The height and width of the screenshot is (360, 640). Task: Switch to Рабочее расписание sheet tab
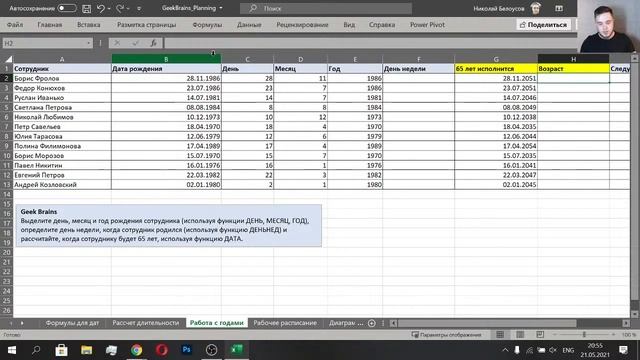[x=285, y=322]
